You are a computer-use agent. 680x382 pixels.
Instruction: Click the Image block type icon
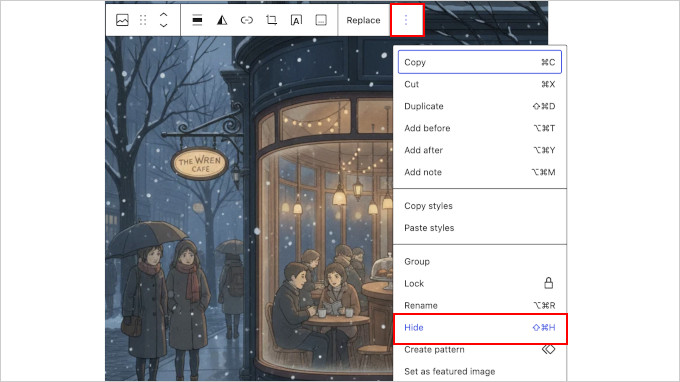[x=122, y=20]
